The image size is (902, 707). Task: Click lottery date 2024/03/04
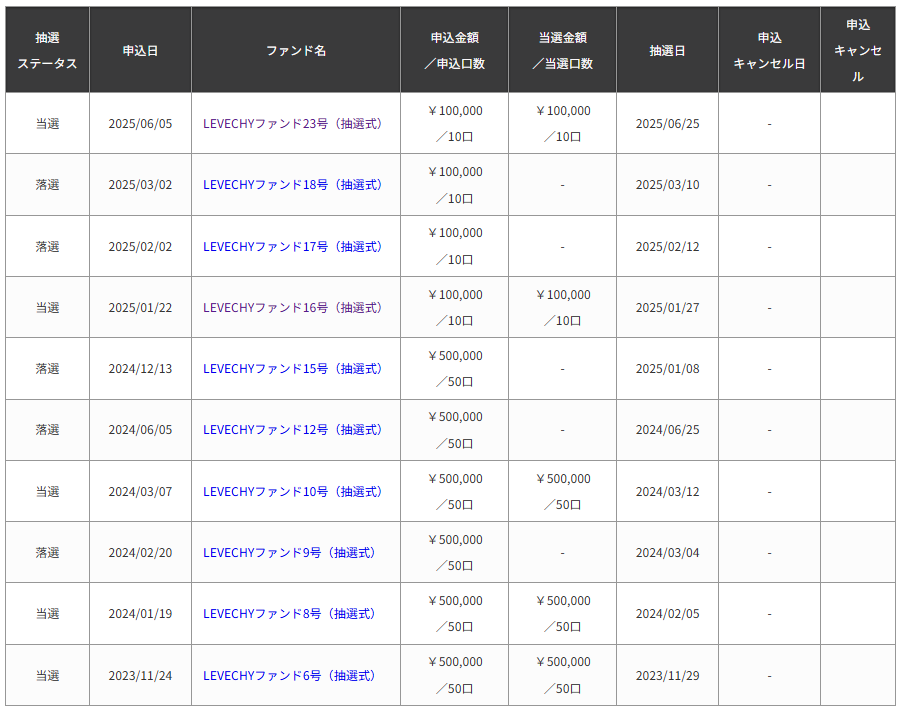tap(667, 552)
